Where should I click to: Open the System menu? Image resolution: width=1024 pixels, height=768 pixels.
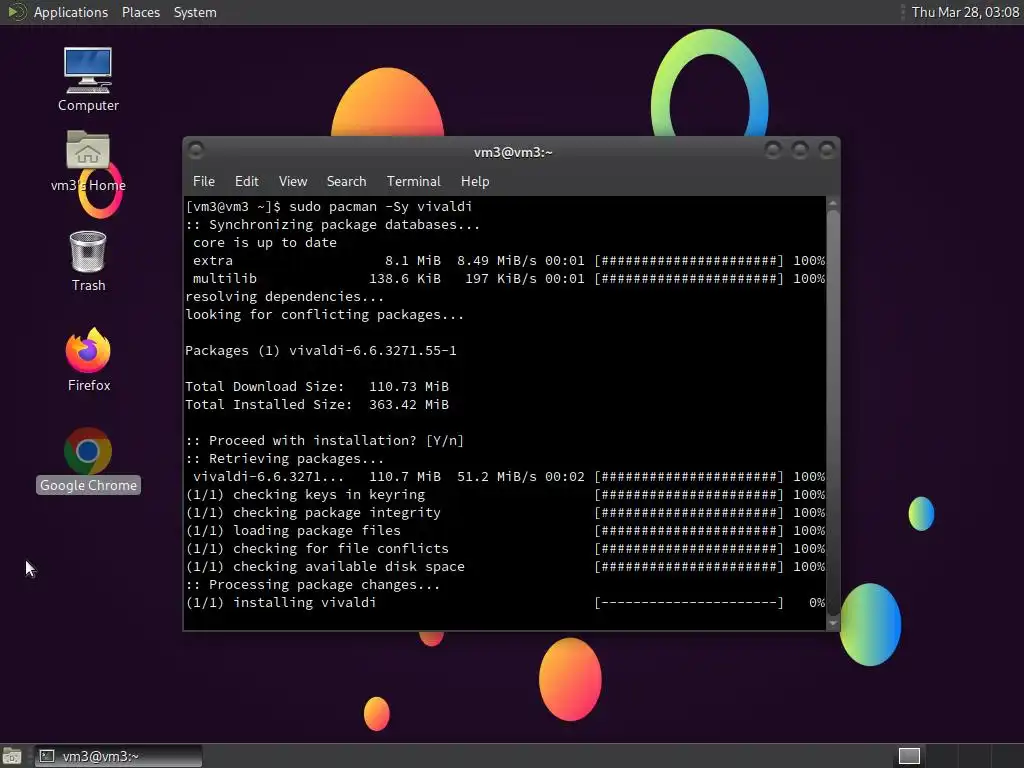195,12
